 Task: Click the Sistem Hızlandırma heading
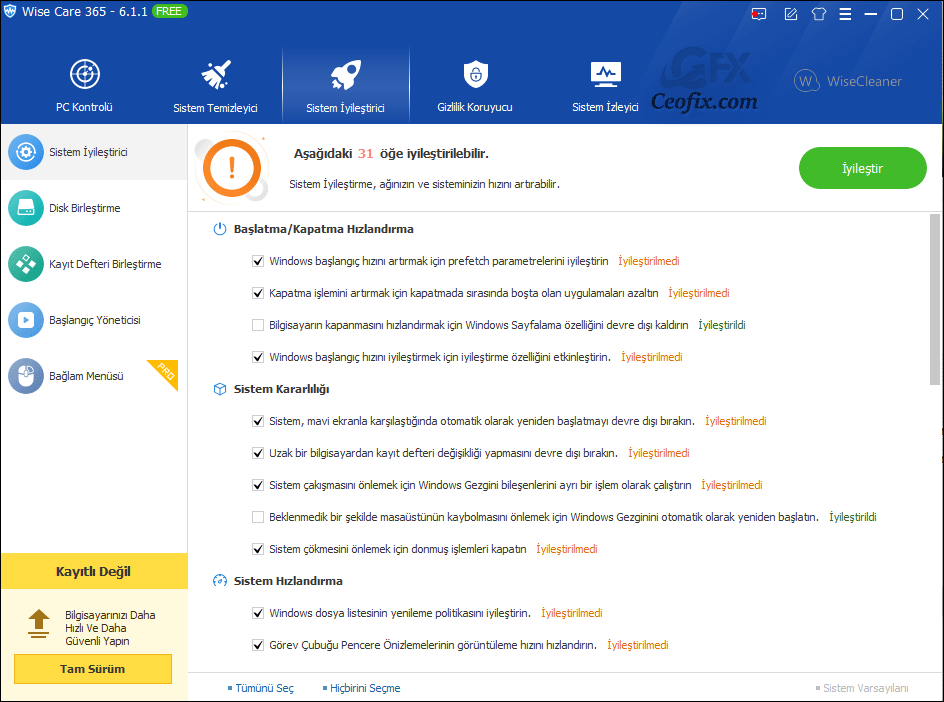coord(288,581)
